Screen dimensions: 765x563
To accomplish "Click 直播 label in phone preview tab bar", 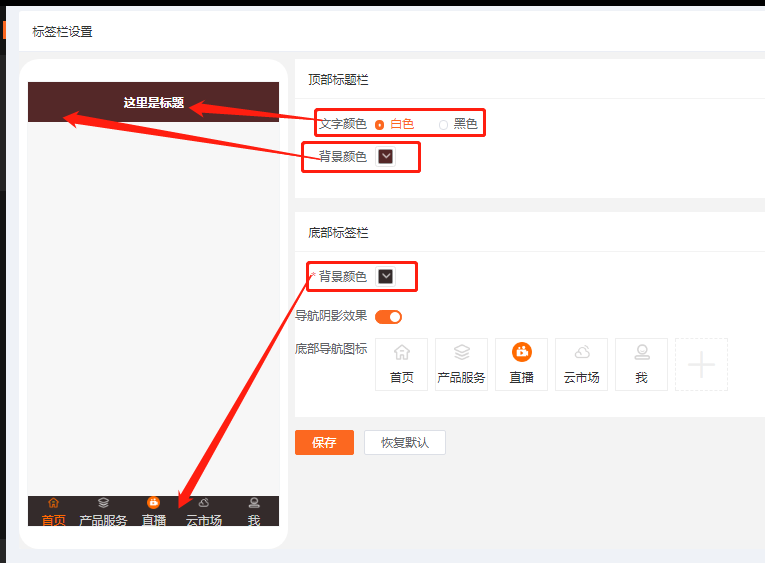I will [x=154, y=520].
